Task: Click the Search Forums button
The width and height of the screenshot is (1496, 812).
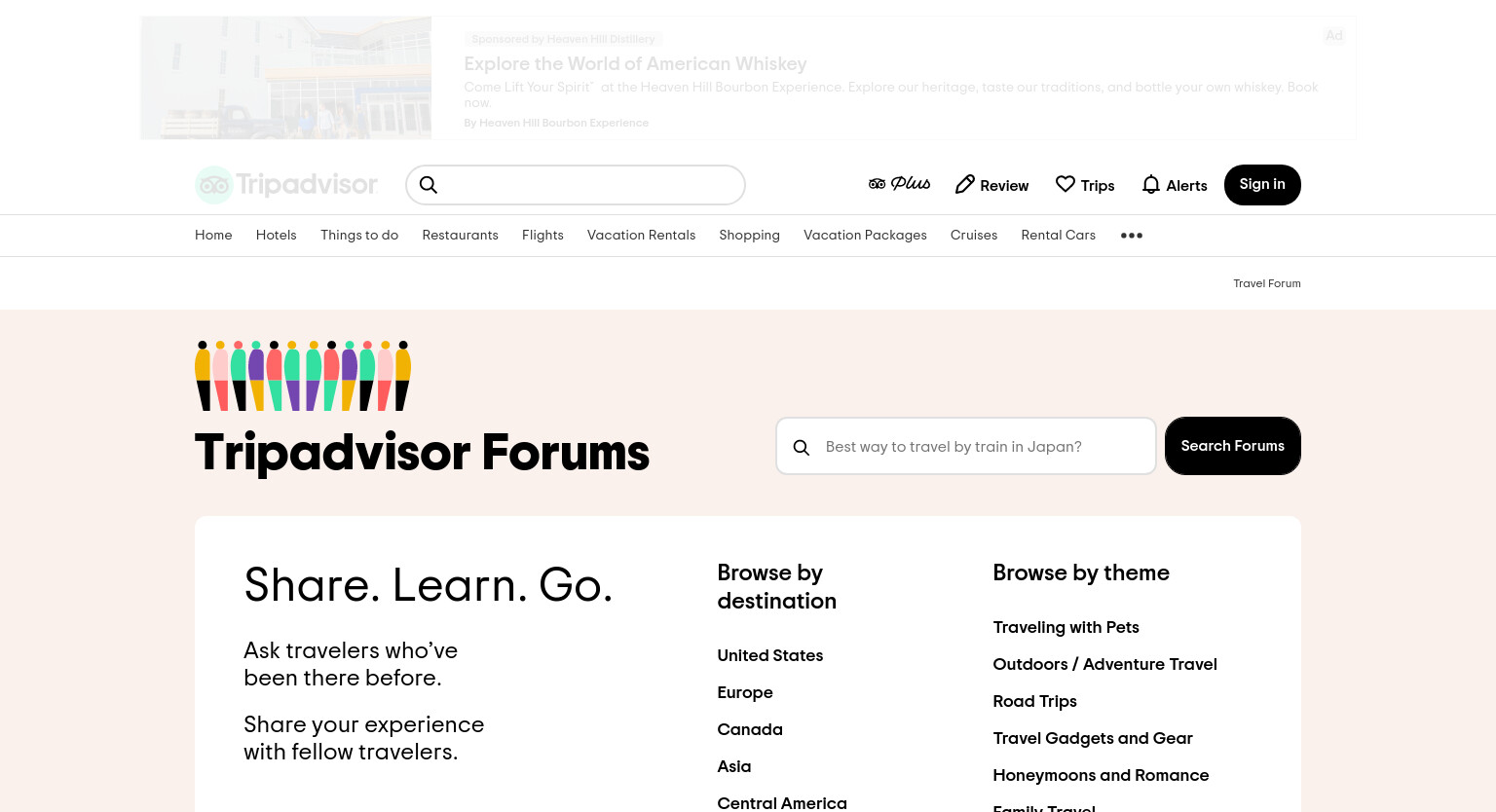Action: pos(1233,446)
